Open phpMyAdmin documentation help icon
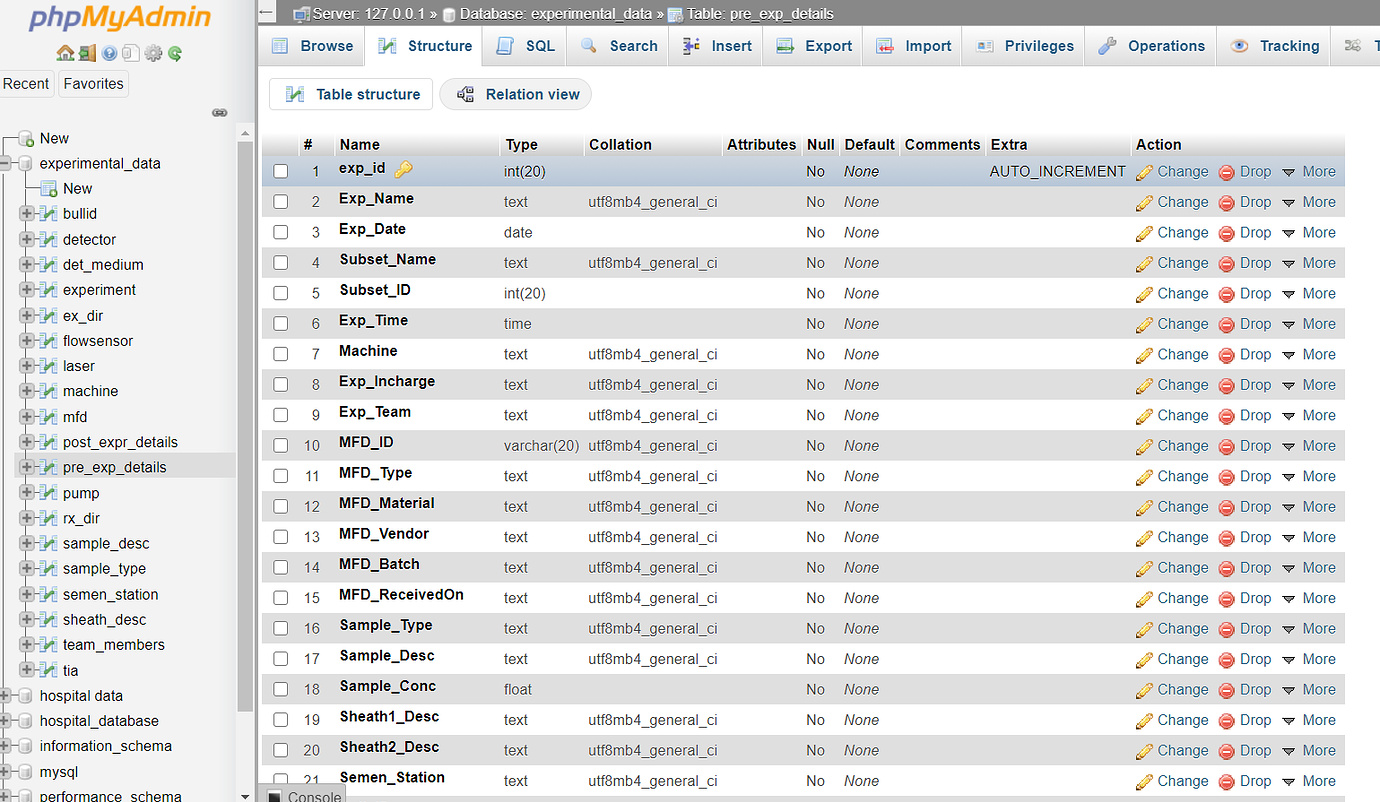Image resolution: width=1380 pixels, height=802 pixels. 109,53
